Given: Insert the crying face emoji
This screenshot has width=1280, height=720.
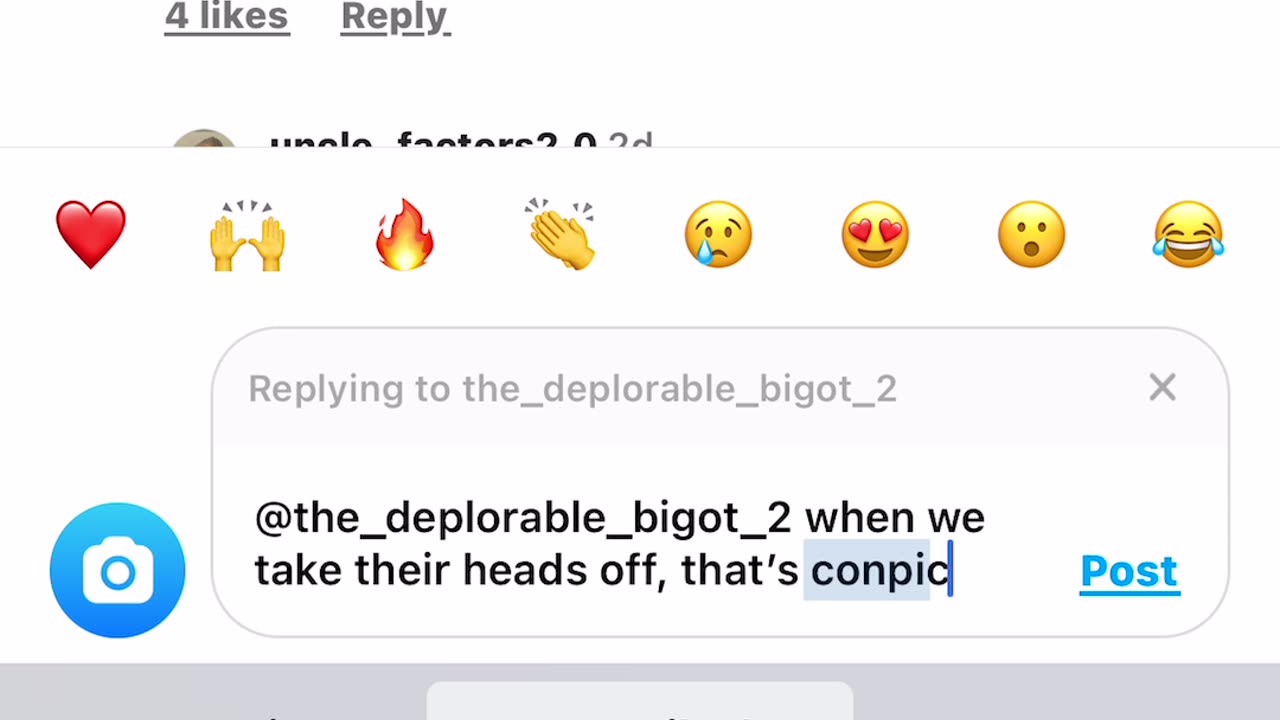Looking at the screenshot, I should coord(717,234).
